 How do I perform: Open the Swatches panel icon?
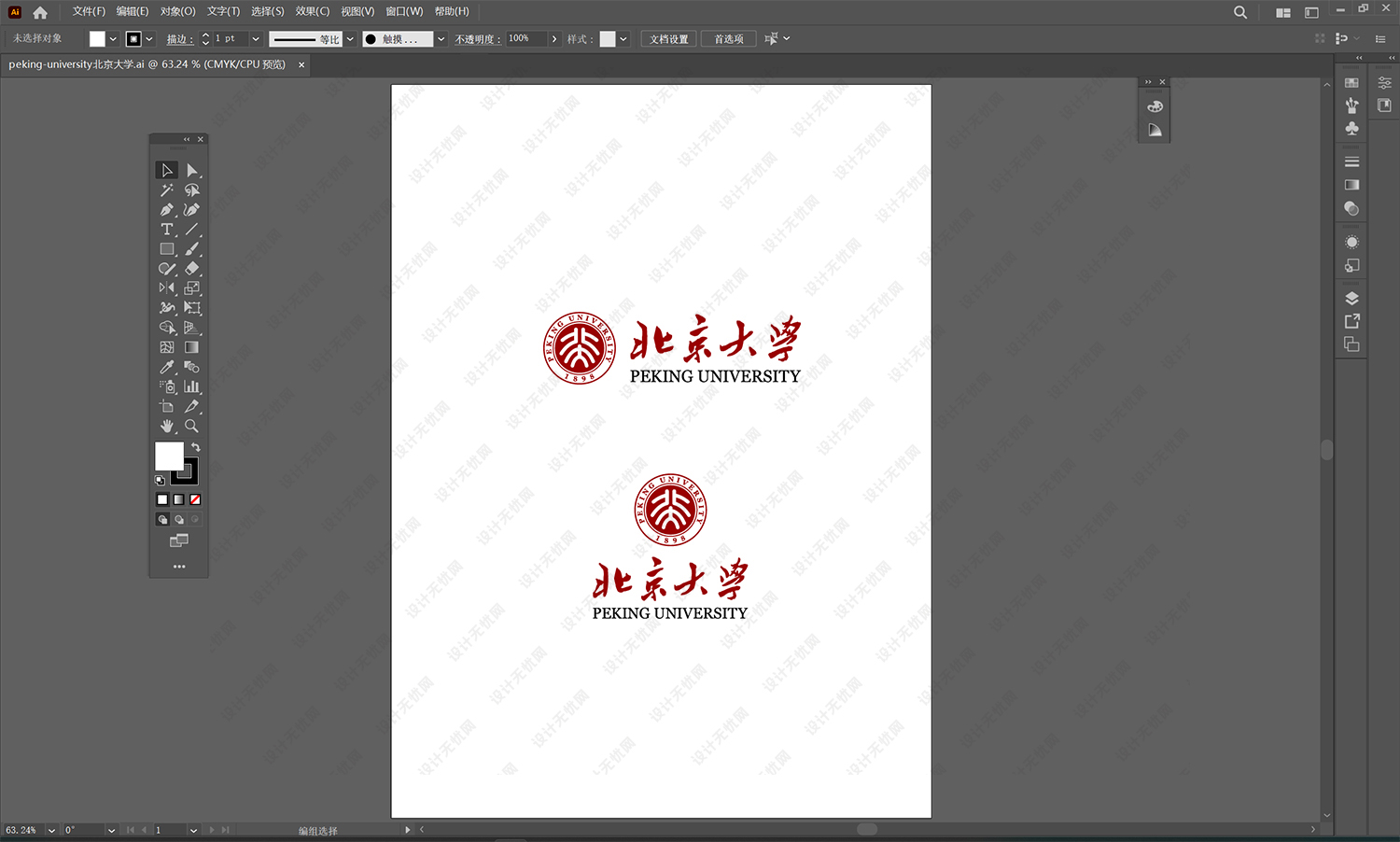pyautogui.click(x=1351, y=82)
